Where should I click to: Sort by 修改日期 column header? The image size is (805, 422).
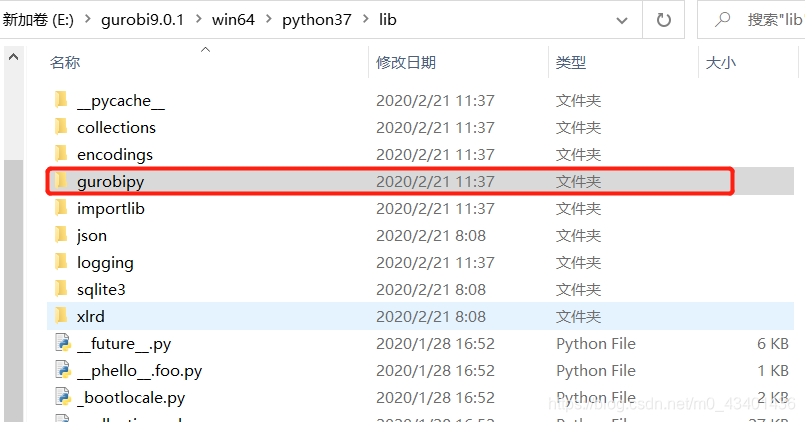406,62
